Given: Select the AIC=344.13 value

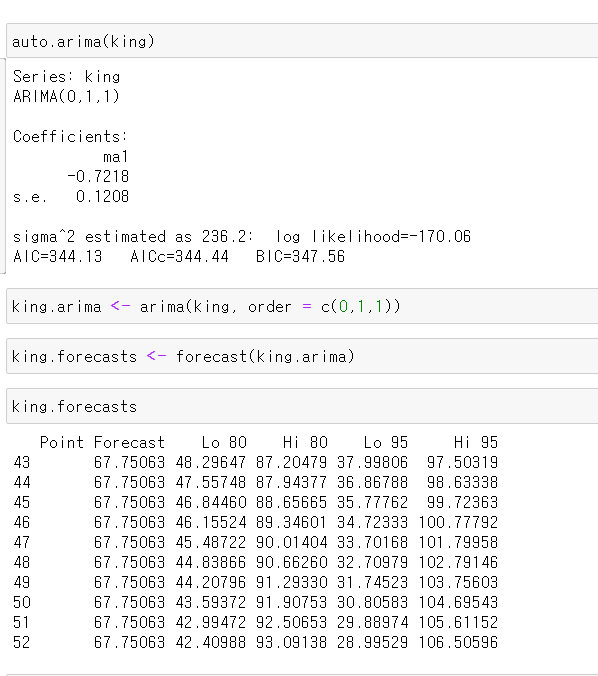Looking at the screenshot, I should point(57,257).
